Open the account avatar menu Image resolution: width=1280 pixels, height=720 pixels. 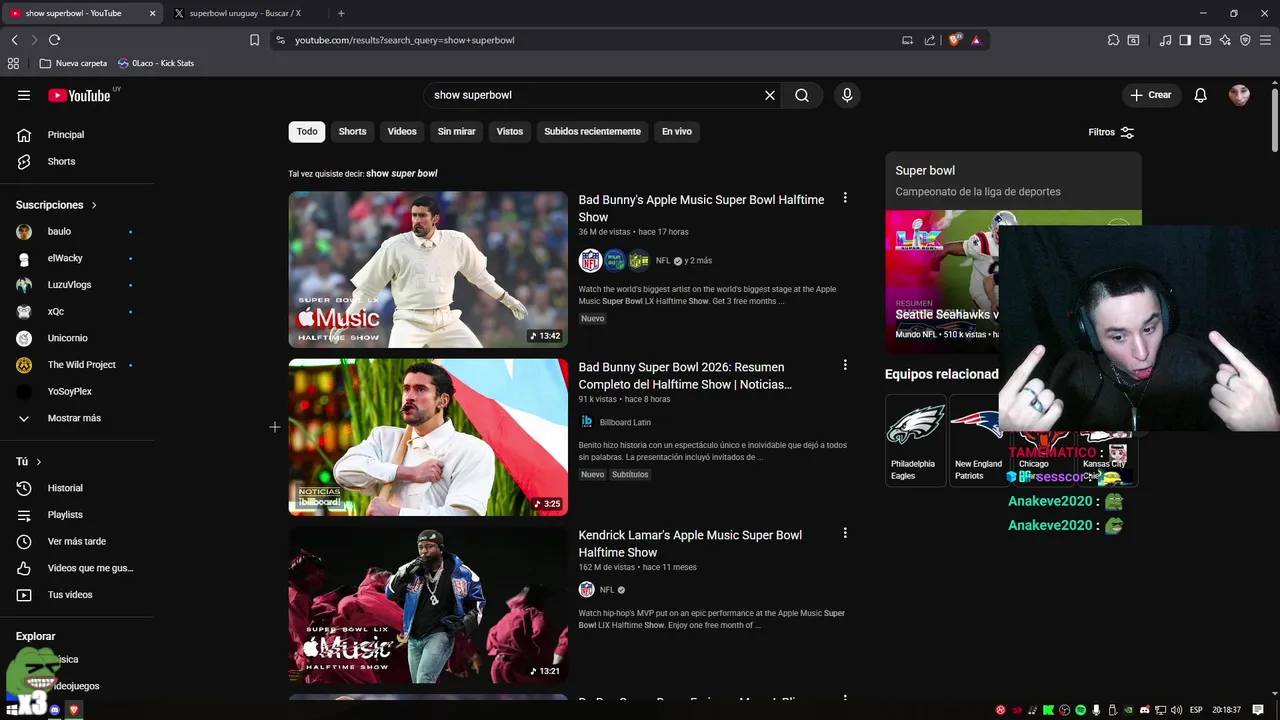tap(1239, 95)
